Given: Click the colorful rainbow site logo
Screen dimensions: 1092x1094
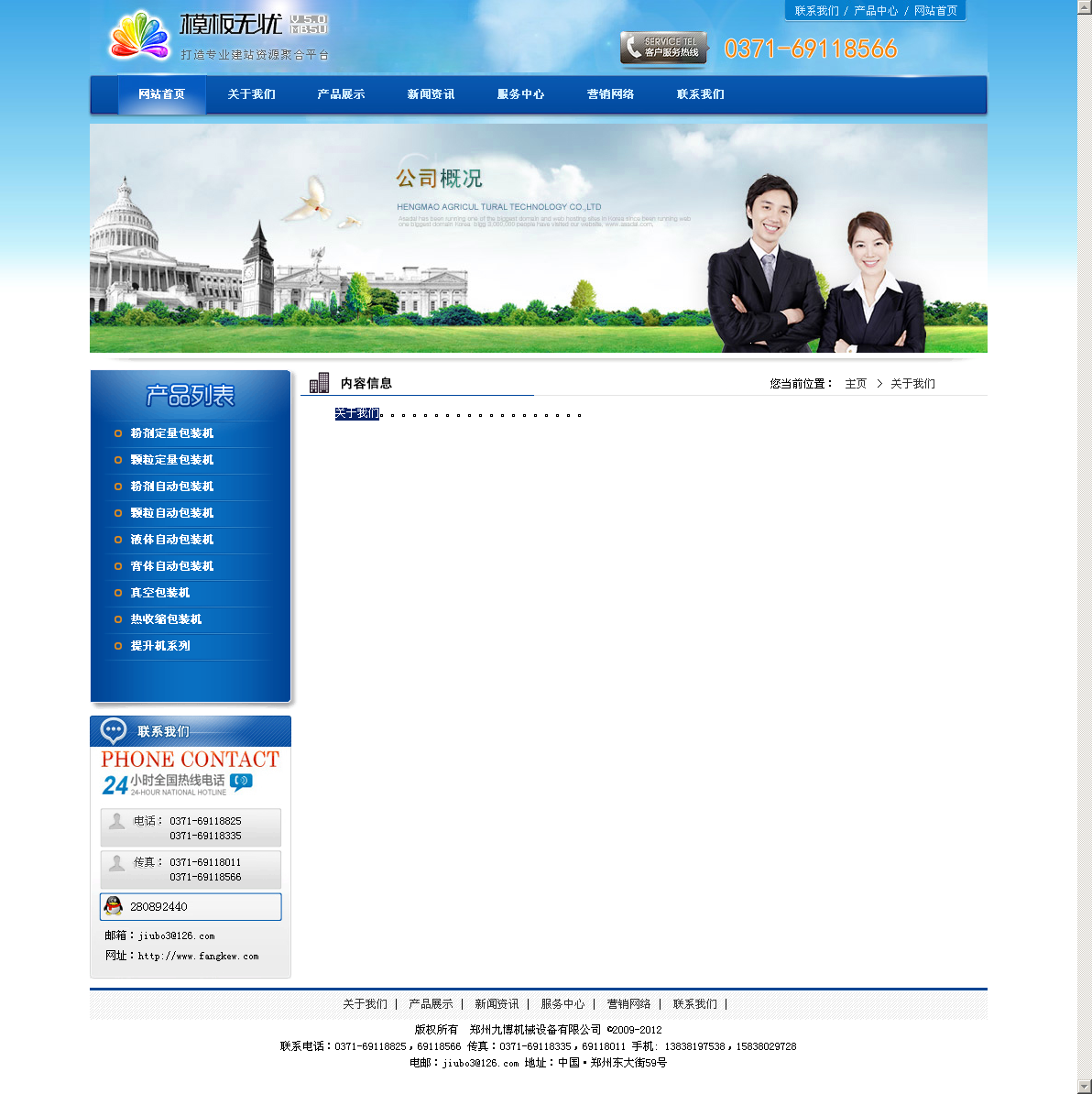Looking at the screenshot, I should point(139,37).
